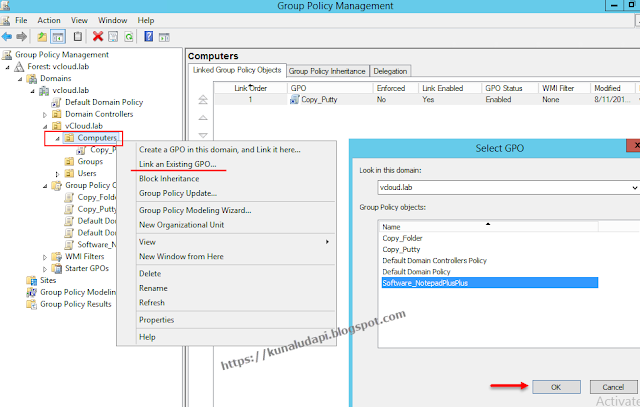Click the Domains folder icon in tree
This screenshot has width=640, height=407.
(31, 78)
